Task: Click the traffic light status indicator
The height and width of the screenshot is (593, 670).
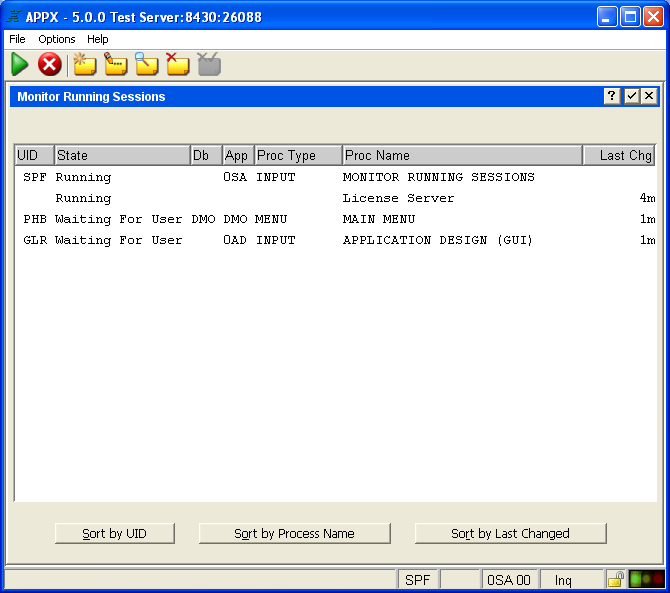Action: tap(646, 579)
